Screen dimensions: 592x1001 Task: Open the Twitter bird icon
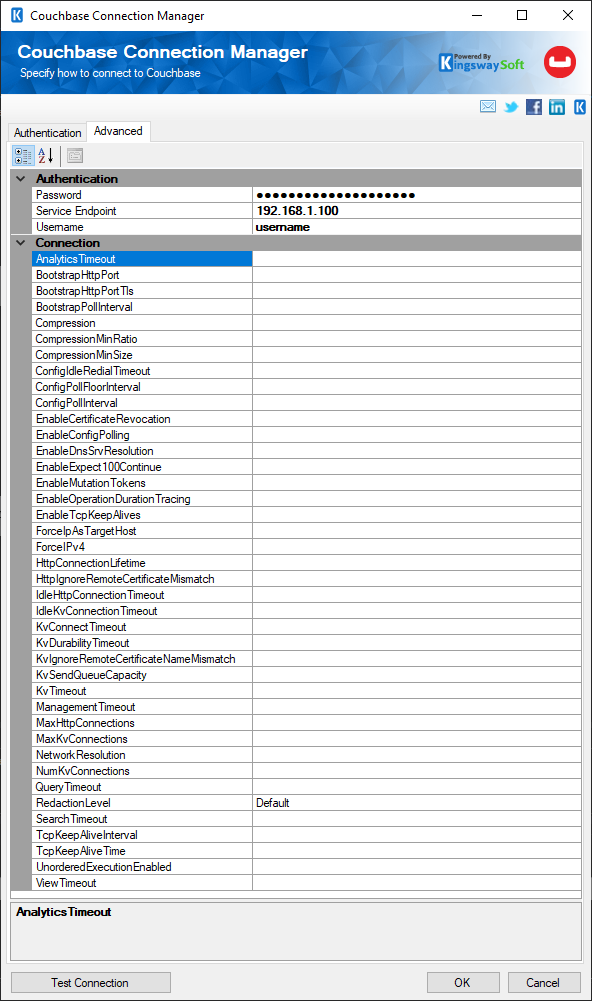pyautogui.click(x=511, y=107)
